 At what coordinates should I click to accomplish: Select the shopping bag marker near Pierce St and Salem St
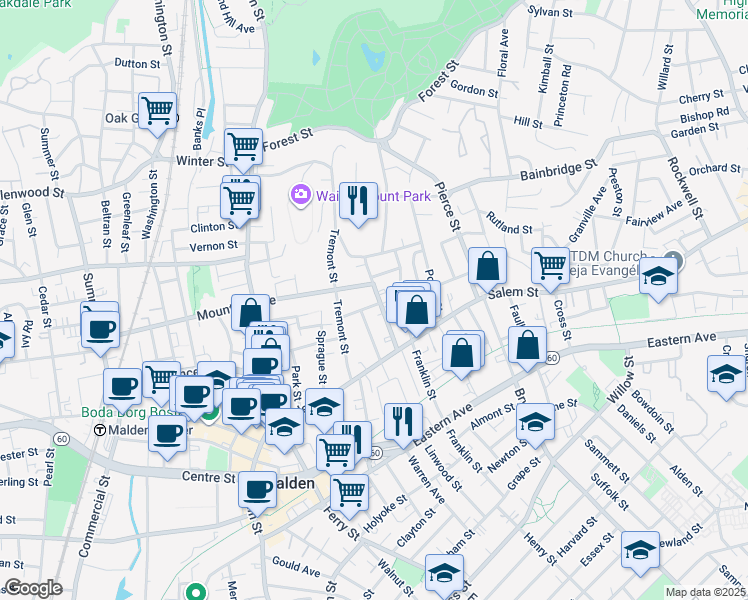[x=487, y=269]
